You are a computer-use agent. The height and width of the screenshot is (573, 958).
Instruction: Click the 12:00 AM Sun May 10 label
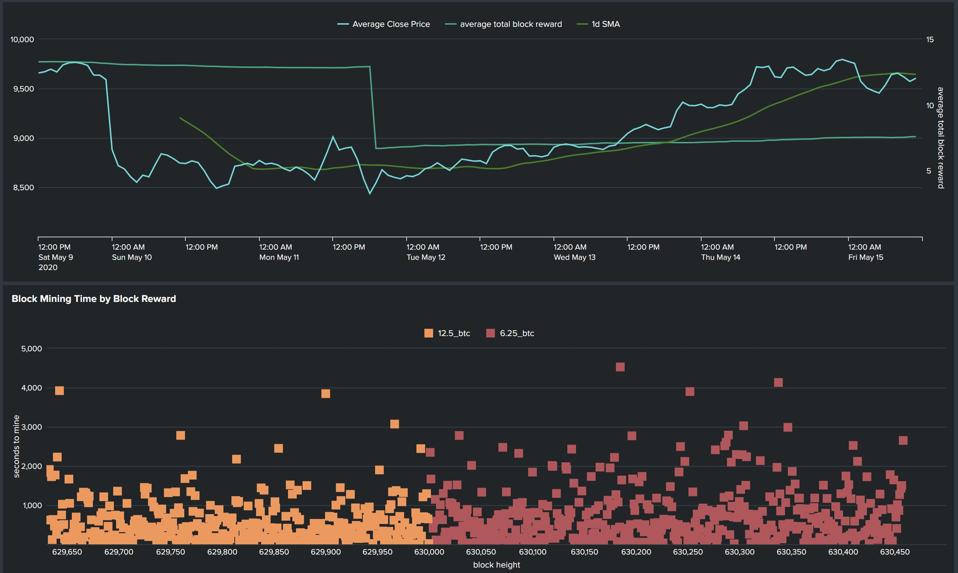131,252
